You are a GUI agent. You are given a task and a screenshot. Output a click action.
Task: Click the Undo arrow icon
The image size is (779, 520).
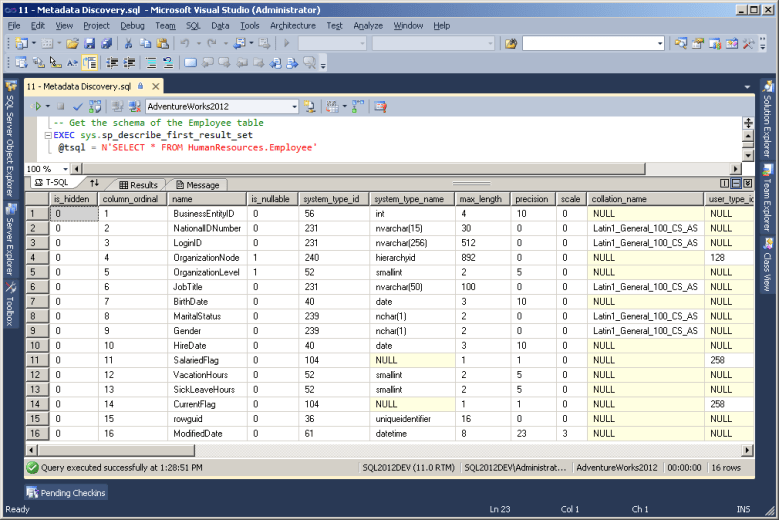[x=185, y=44]
